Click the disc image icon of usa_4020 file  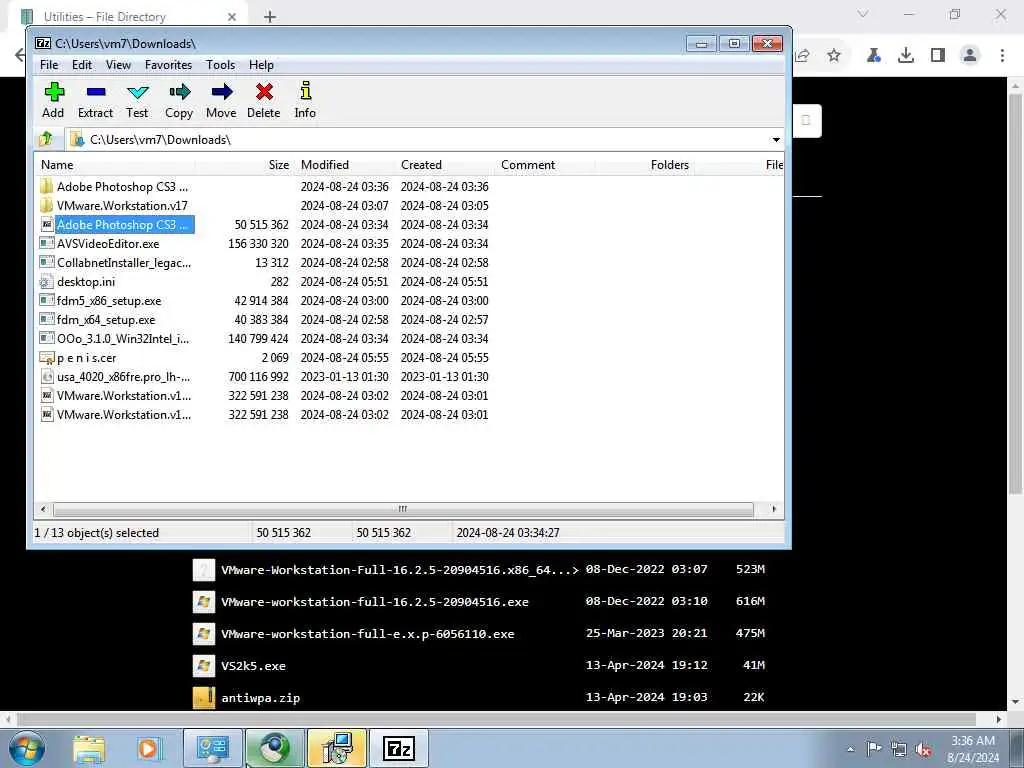(x=46, y=377)
